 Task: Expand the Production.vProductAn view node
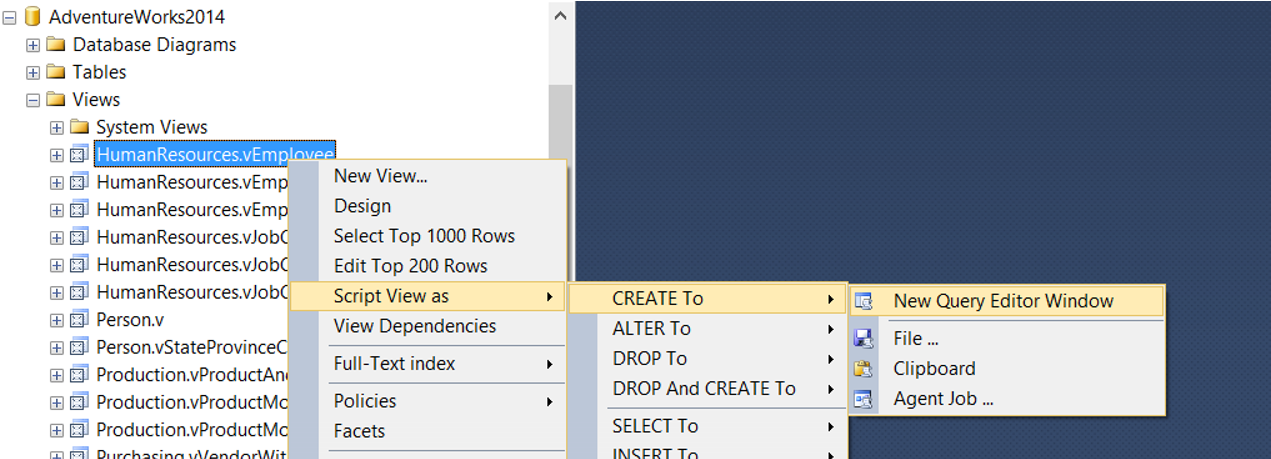(x=56, y=375)
